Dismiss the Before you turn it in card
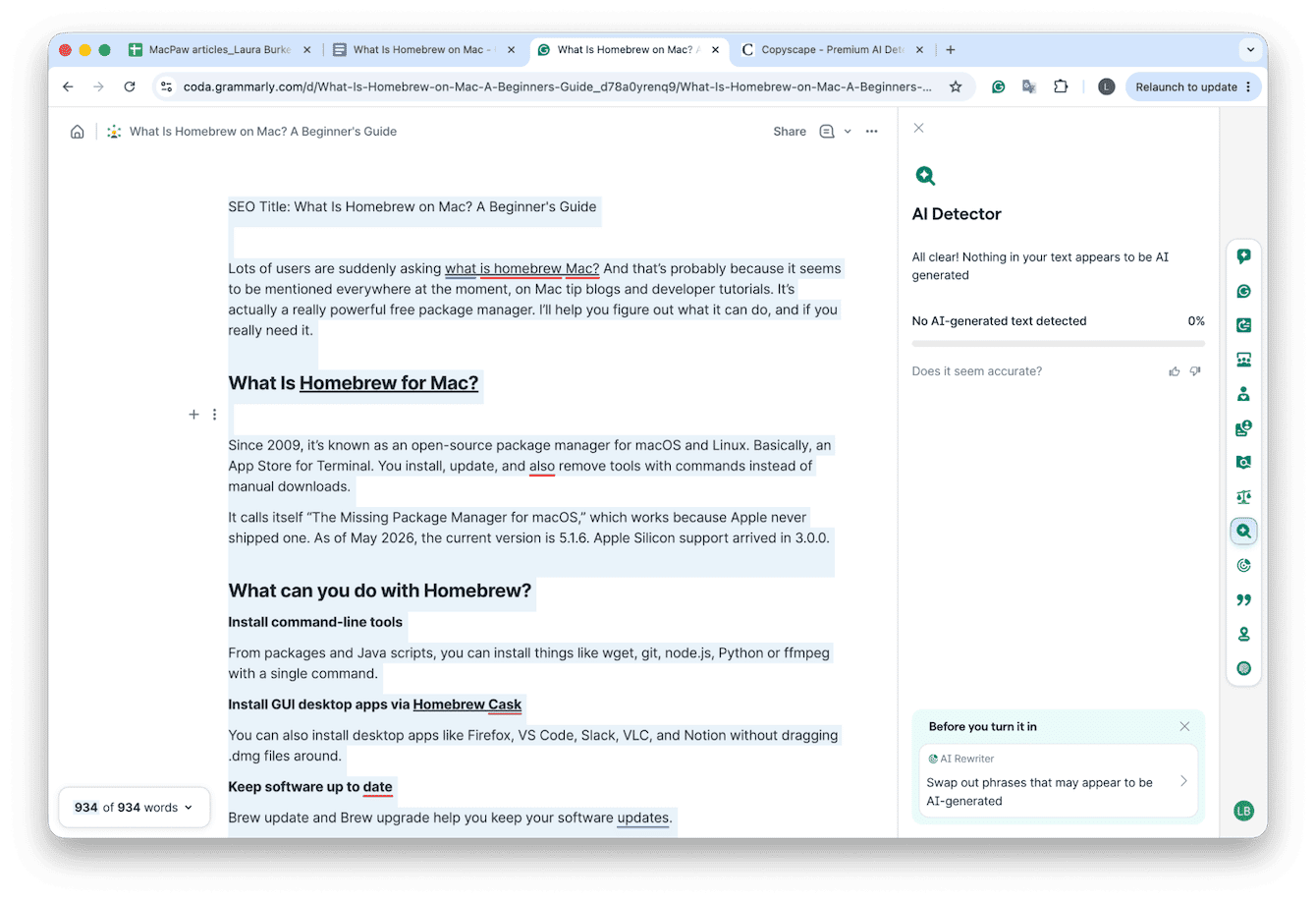Screen dimensions: 1316x902 (1184, 726)
